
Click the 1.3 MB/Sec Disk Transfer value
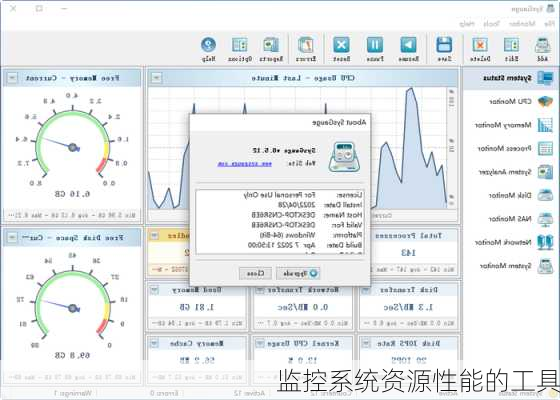coord(408,307)
